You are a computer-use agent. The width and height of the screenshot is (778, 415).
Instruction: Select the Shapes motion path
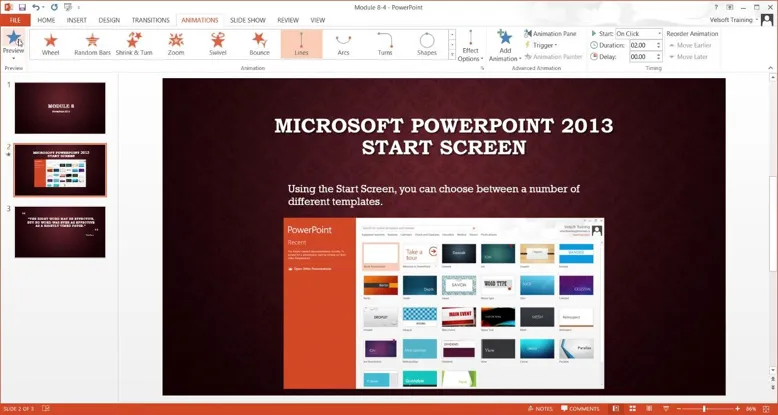point(427,44)
